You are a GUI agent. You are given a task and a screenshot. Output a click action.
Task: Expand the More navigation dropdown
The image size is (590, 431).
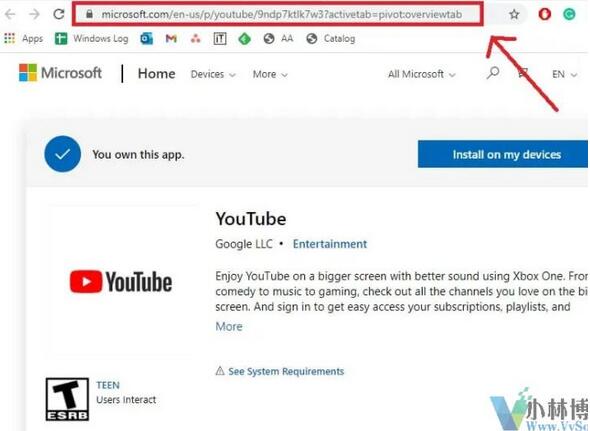pos(270,74)
